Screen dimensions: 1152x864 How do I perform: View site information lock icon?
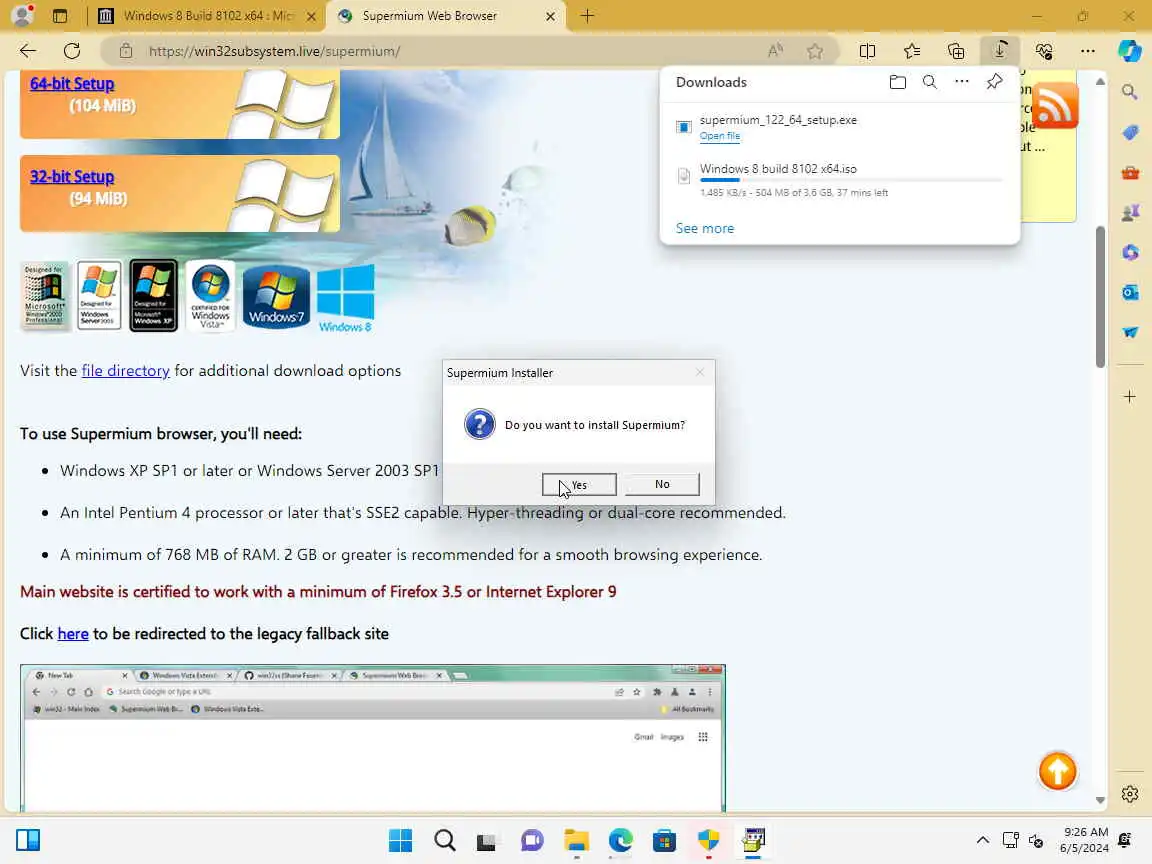[x=126, y=51]
